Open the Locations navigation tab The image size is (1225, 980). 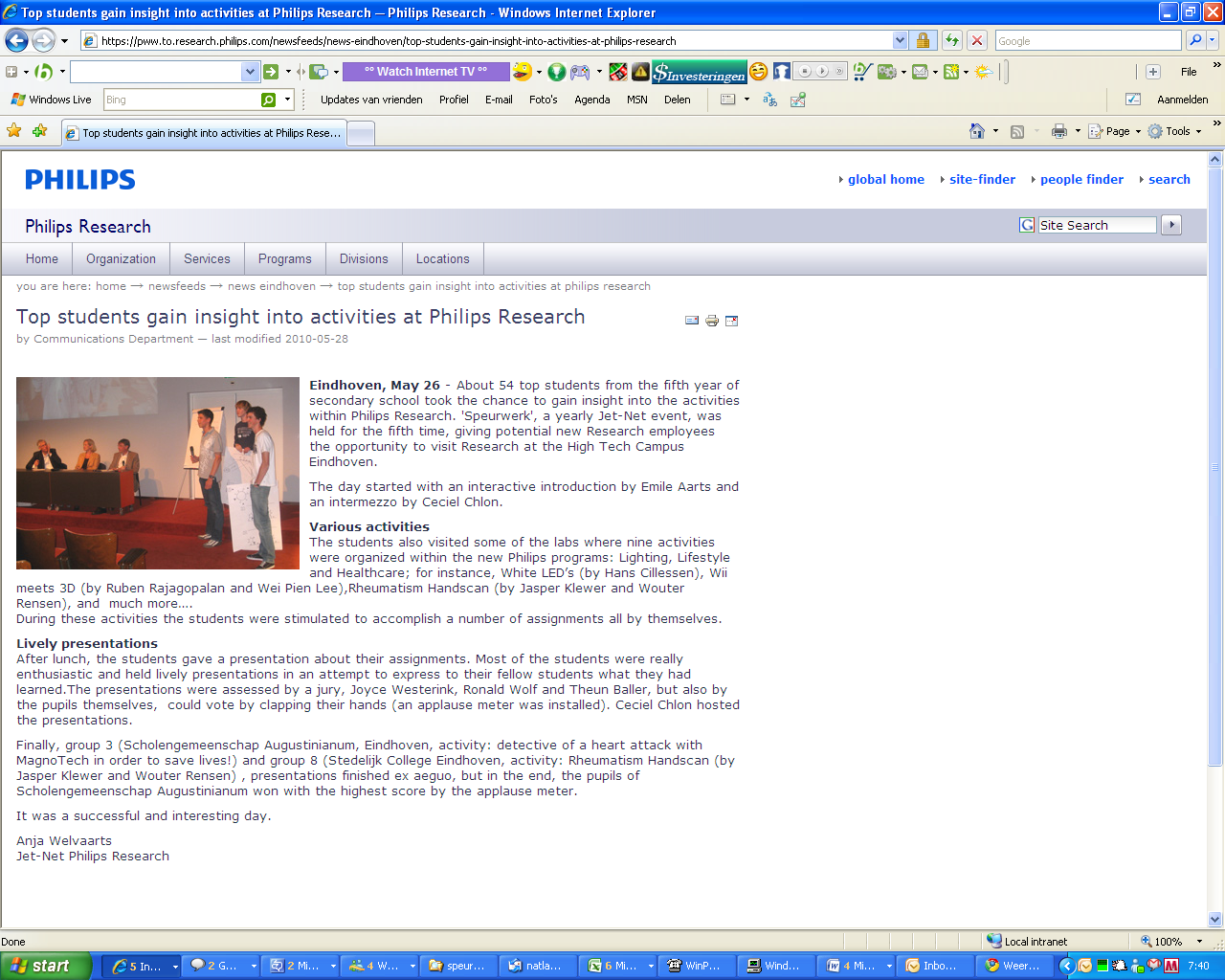click(442, 258)
